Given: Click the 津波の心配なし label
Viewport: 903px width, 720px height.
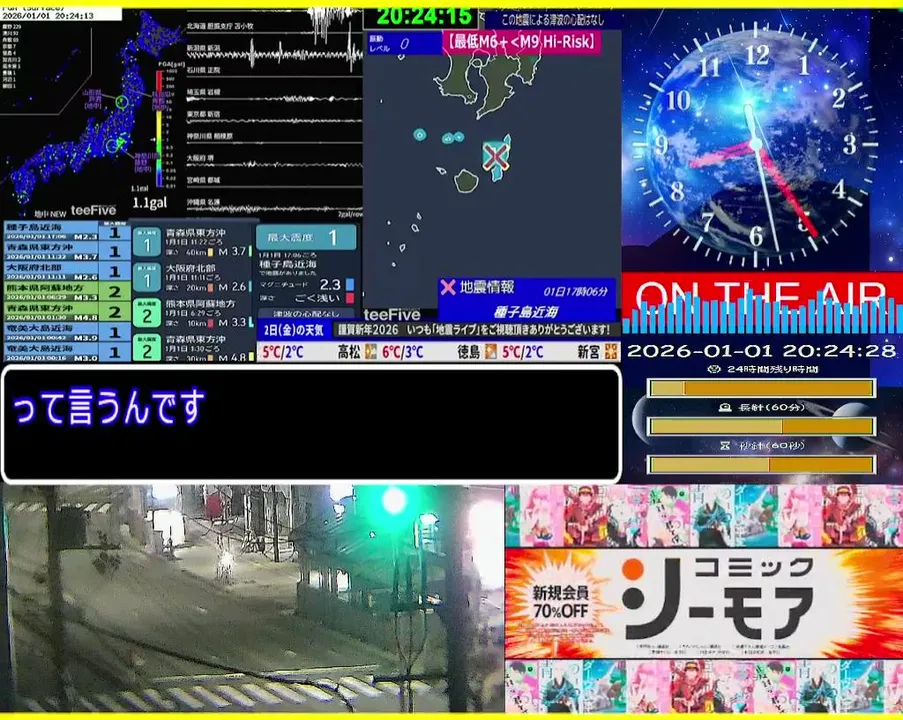Looking at the screenshot, I should (306, 314).
